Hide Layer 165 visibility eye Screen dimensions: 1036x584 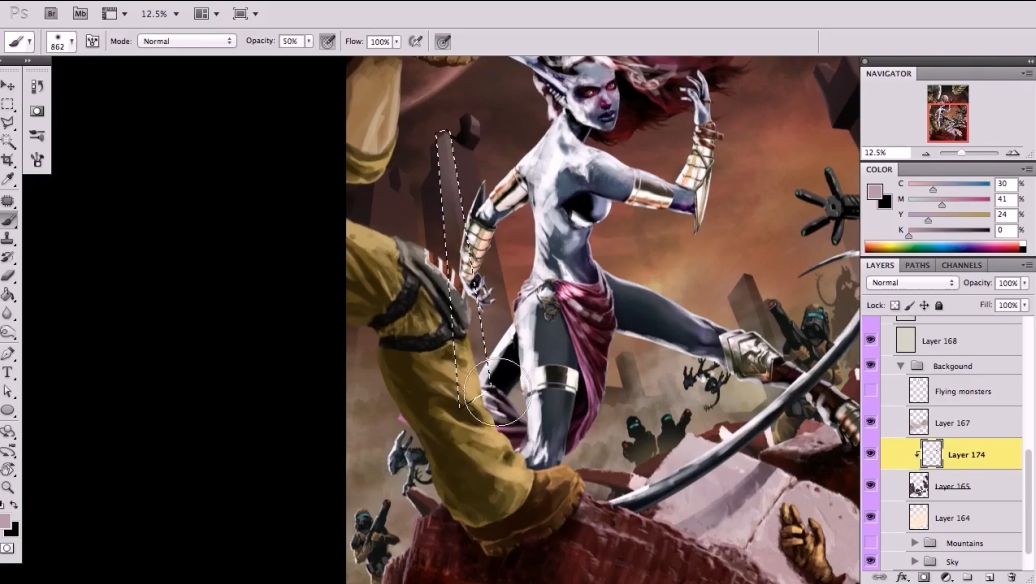(870, 485)
